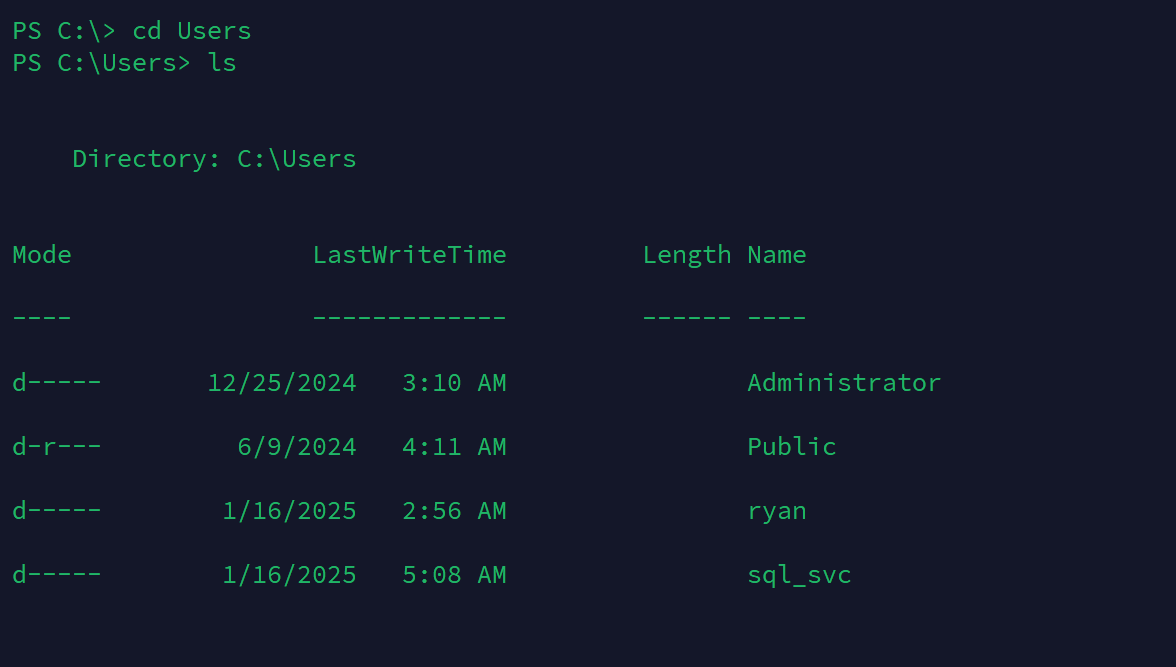Click the first 'PS C:\>' prompt
Image resolution: width=1176 pixels, height=667 pixels.
point(64,31)
